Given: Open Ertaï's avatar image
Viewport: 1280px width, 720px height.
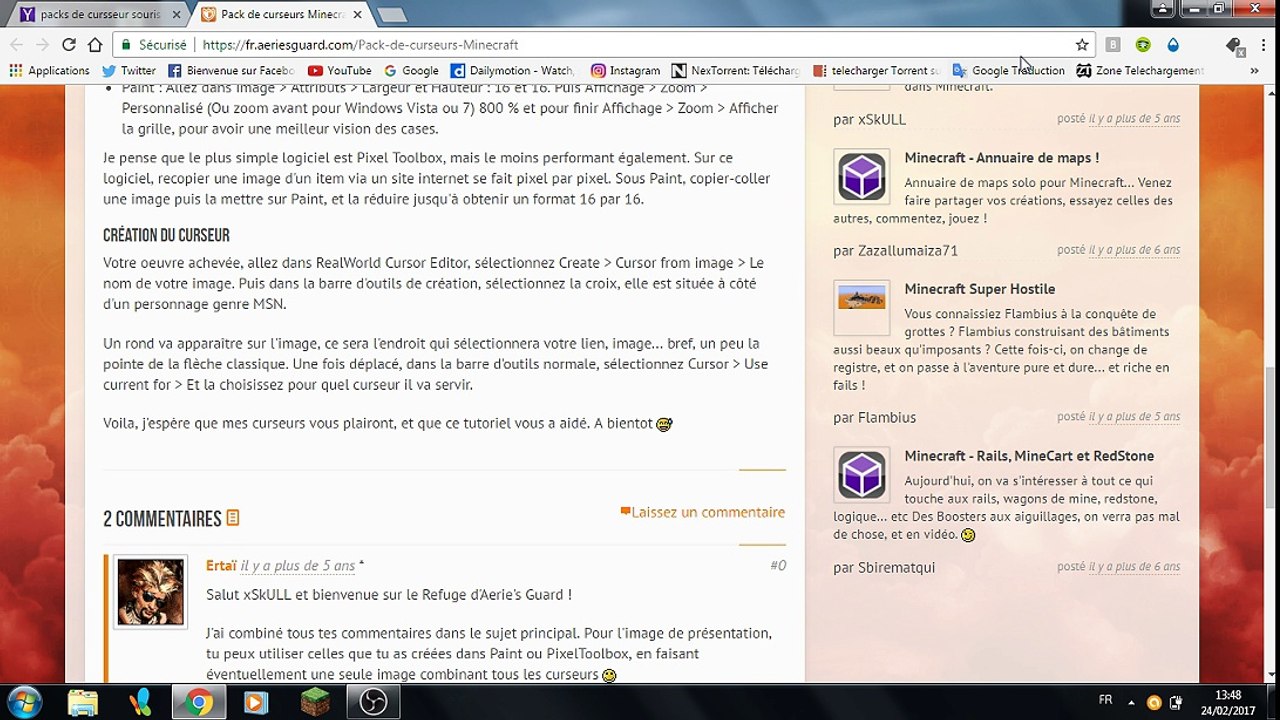Looking at the screenshot, I should (x=150, y=591).
